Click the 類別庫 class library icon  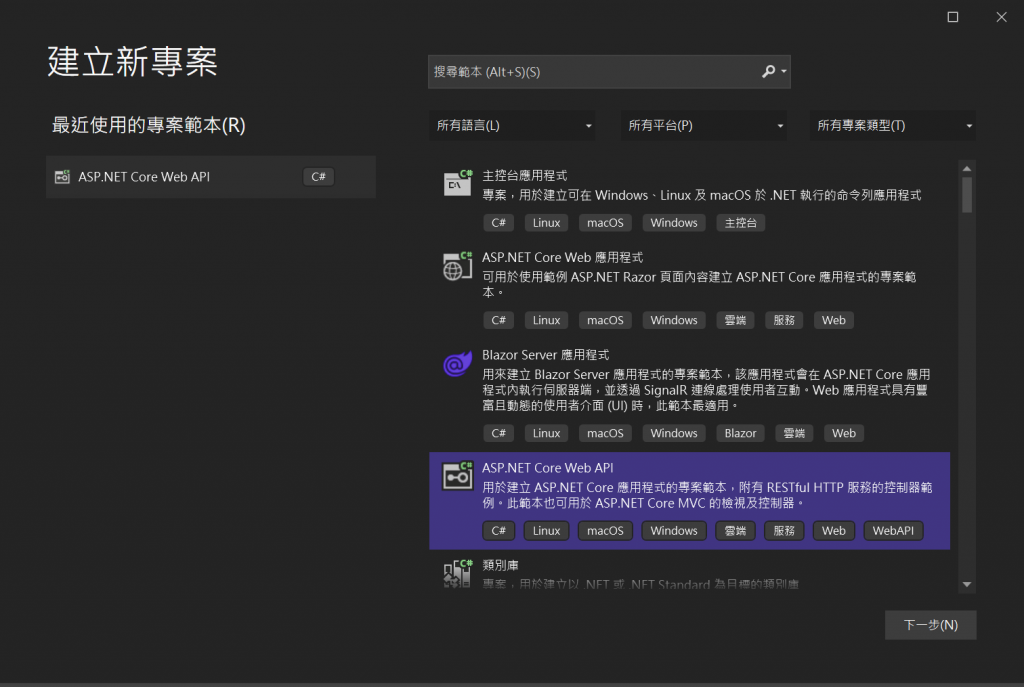pos(458,573)
